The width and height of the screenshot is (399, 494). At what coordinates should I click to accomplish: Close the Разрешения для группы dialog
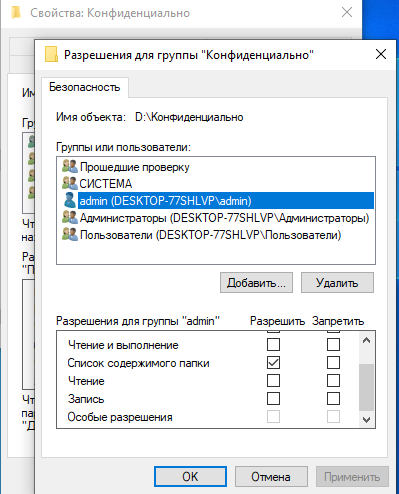[381, 54]
